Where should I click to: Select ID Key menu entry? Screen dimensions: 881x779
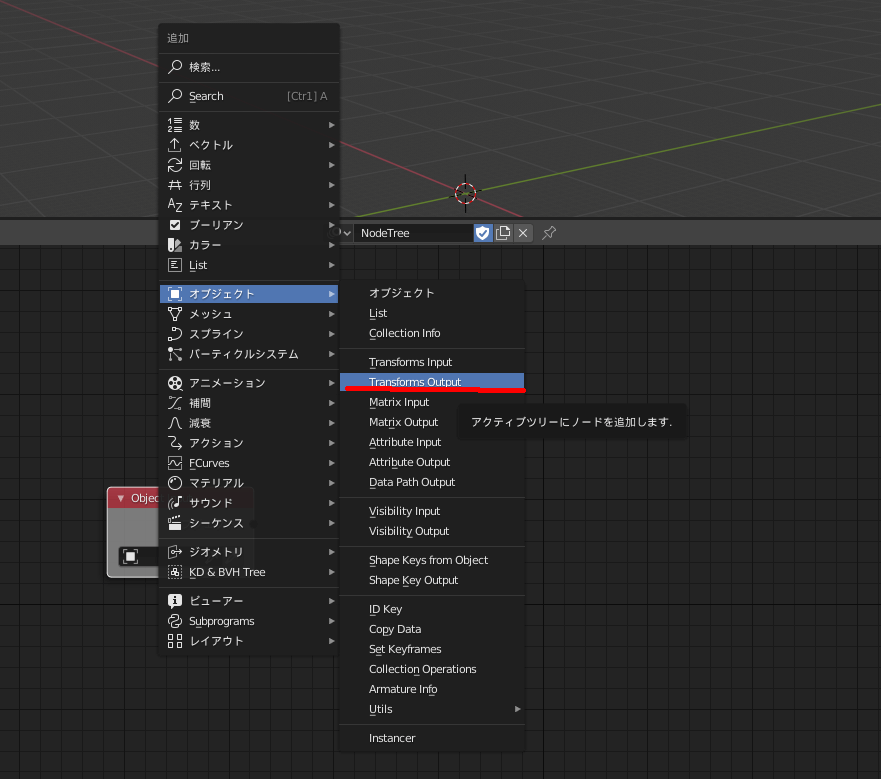click(432, 609)
